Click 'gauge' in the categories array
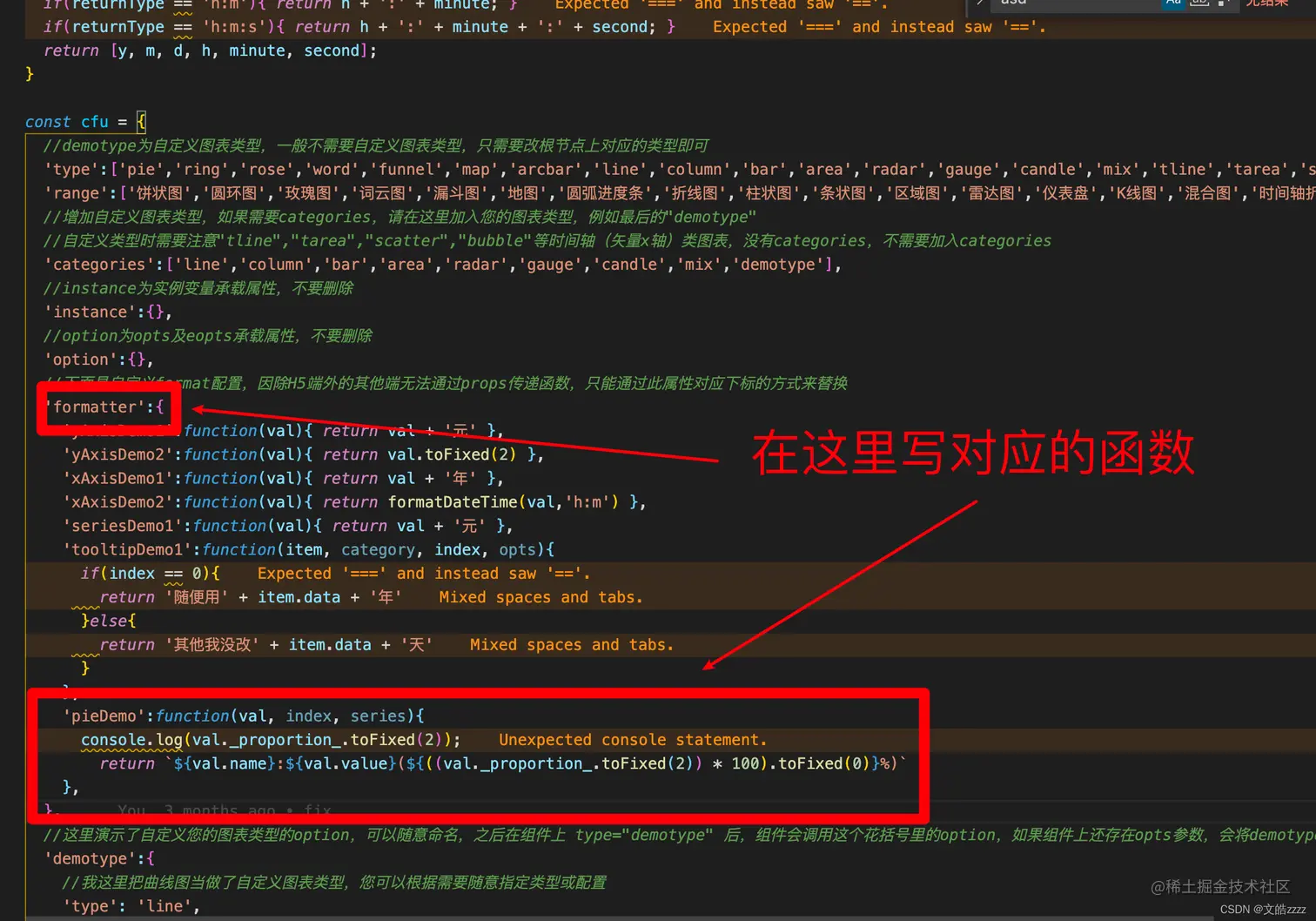The image size is (1316, 921). 550,264
